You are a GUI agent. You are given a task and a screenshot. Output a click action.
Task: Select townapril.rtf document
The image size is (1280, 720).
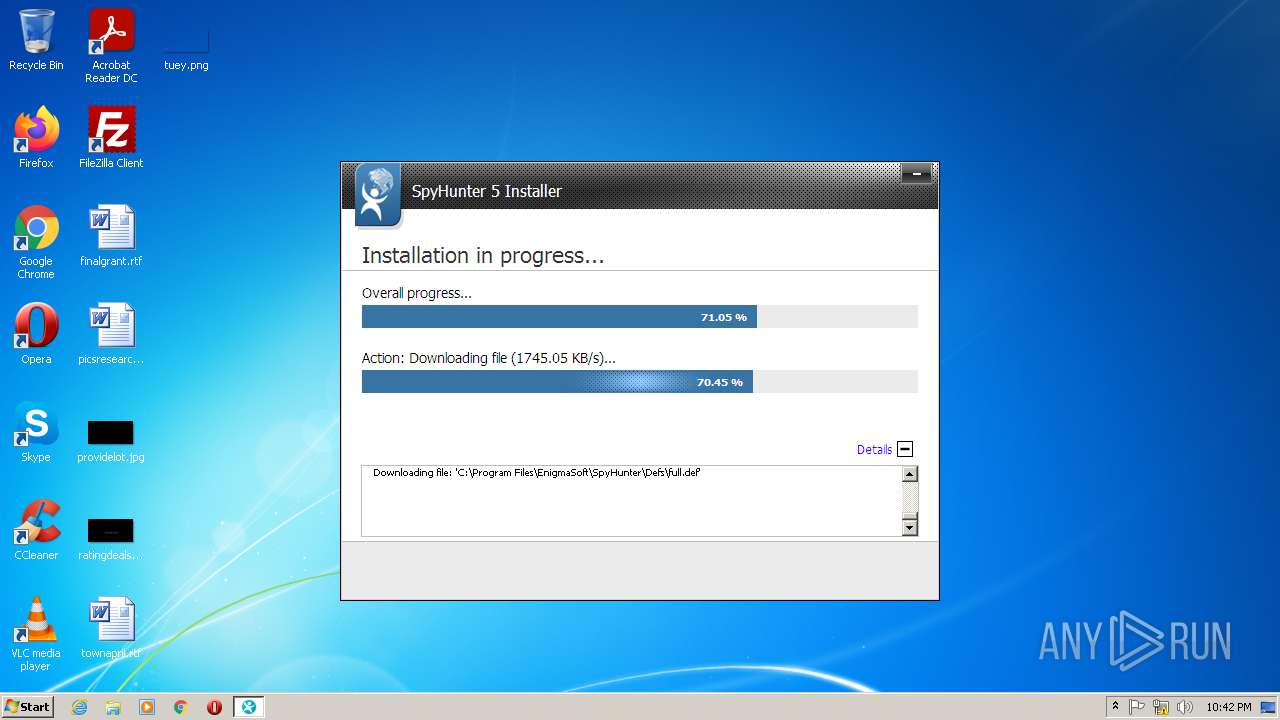point(111,628)
